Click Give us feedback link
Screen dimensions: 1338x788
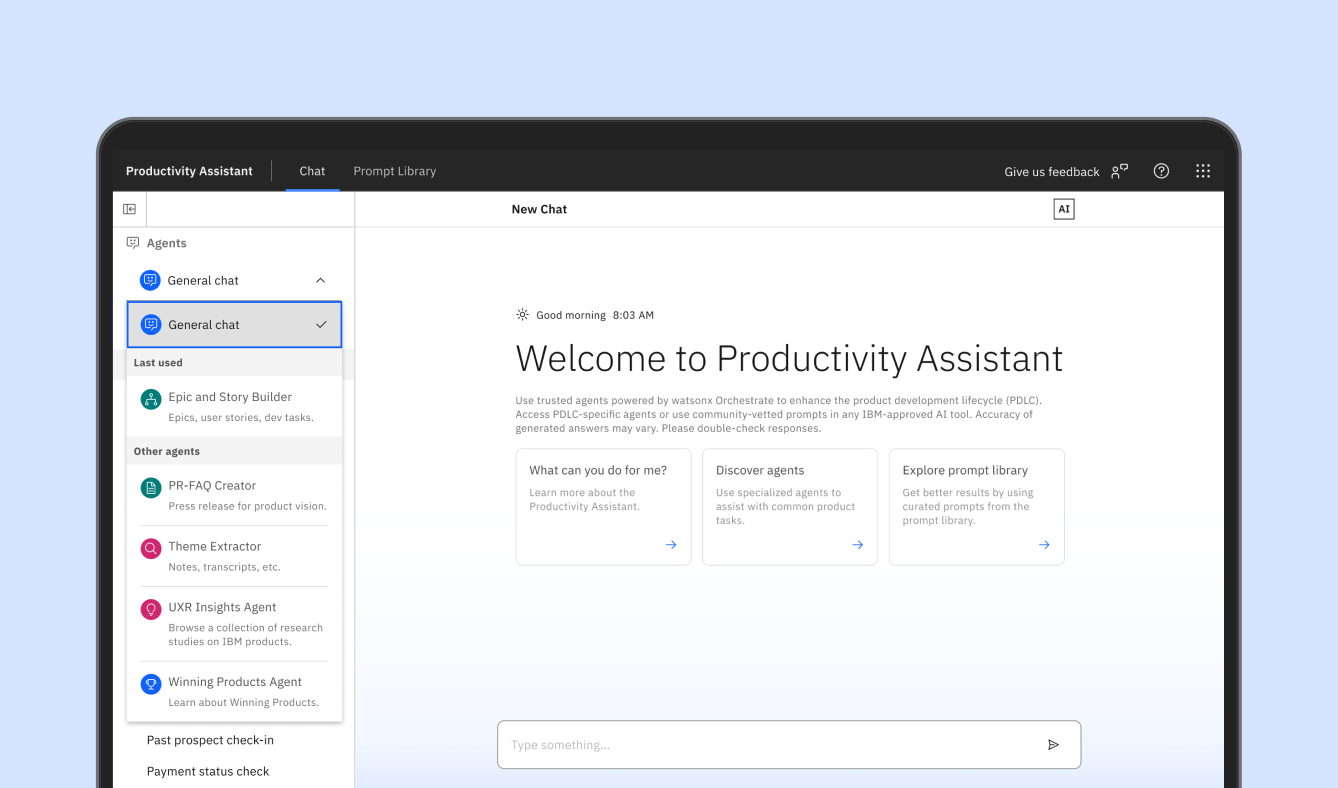(x=1052, y=172)
